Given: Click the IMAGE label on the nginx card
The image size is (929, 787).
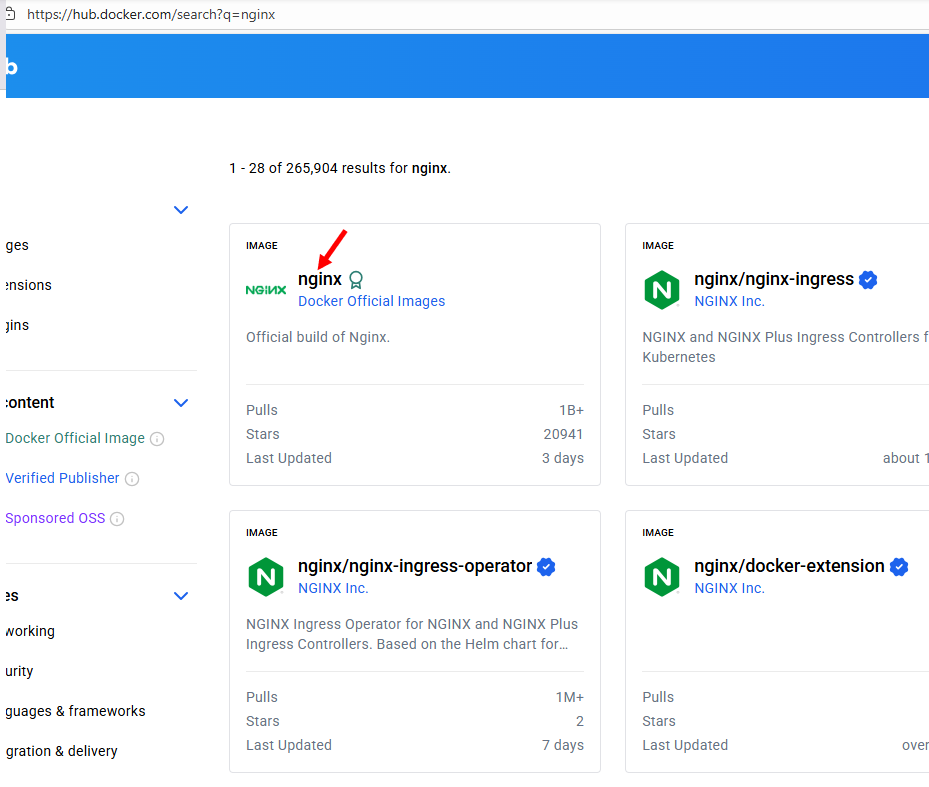Looking at the screenshot, I should tap(262, 245).
